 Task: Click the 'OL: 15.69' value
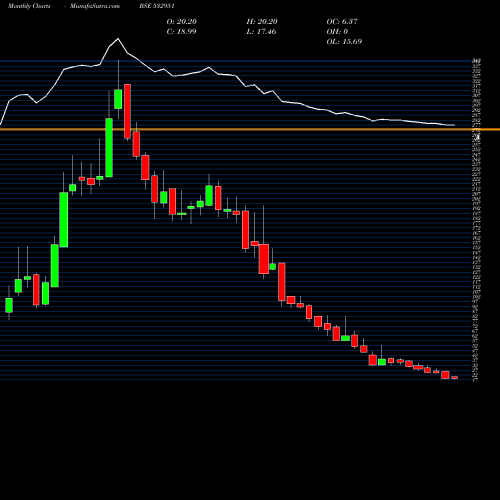coord(344,42)
